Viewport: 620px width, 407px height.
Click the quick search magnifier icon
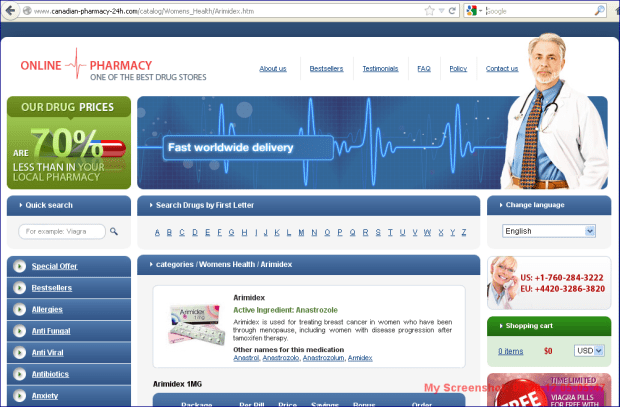(x=114, y=231)
